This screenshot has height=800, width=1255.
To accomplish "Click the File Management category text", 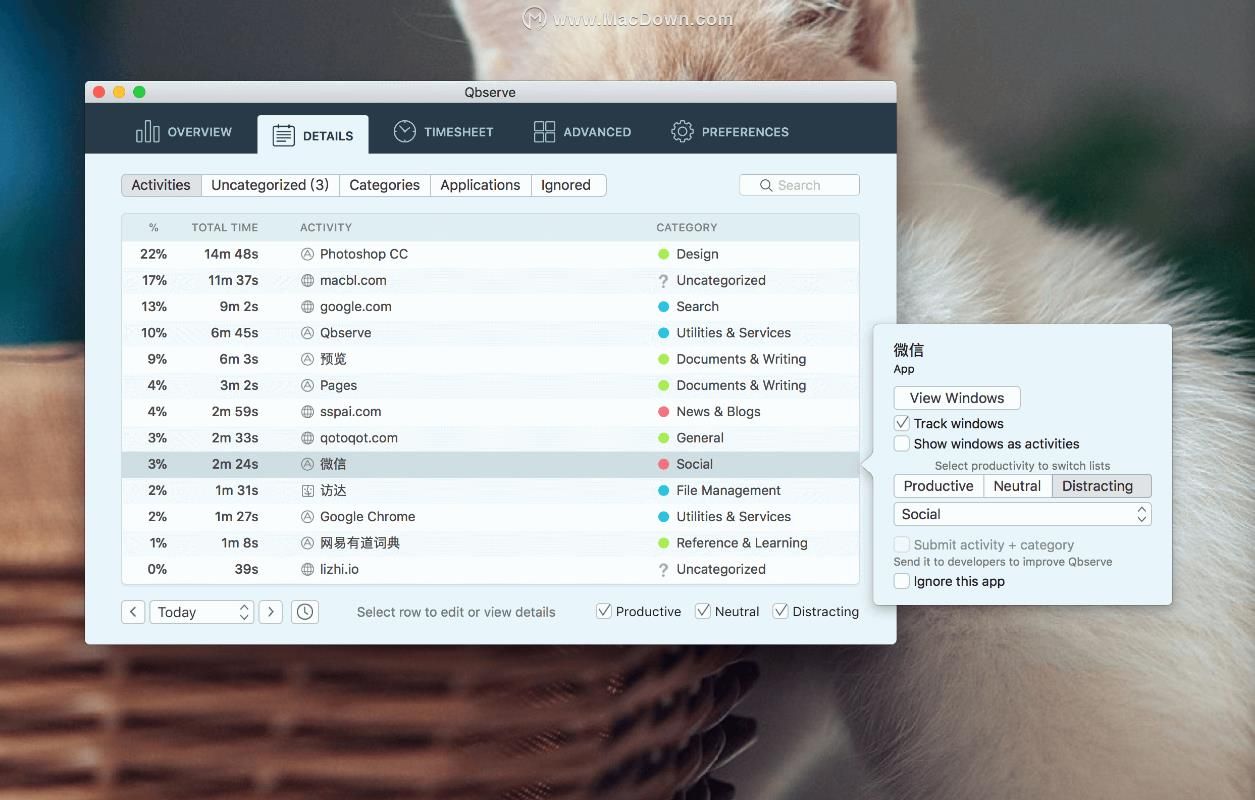I will (728, 490).
